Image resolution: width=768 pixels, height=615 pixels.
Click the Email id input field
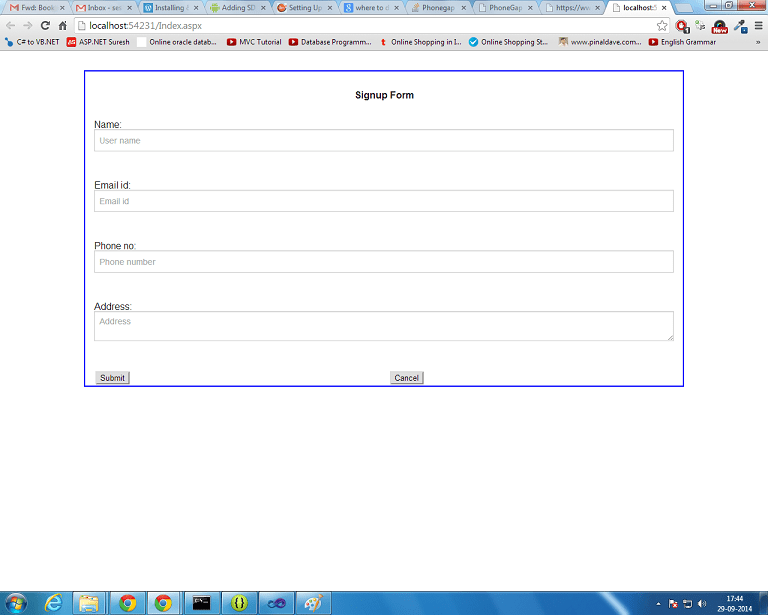click(x=384, y=201)
